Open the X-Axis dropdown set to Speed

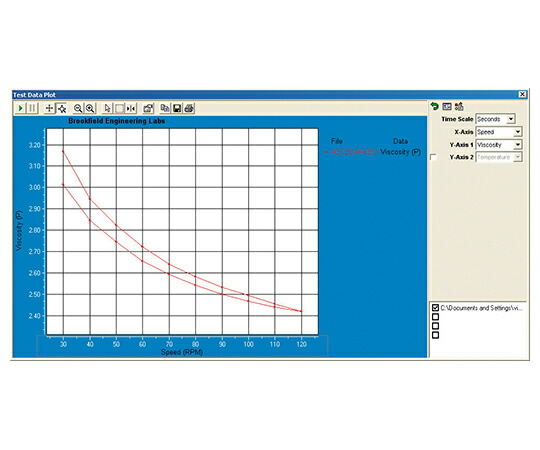(x=499, y=132)
